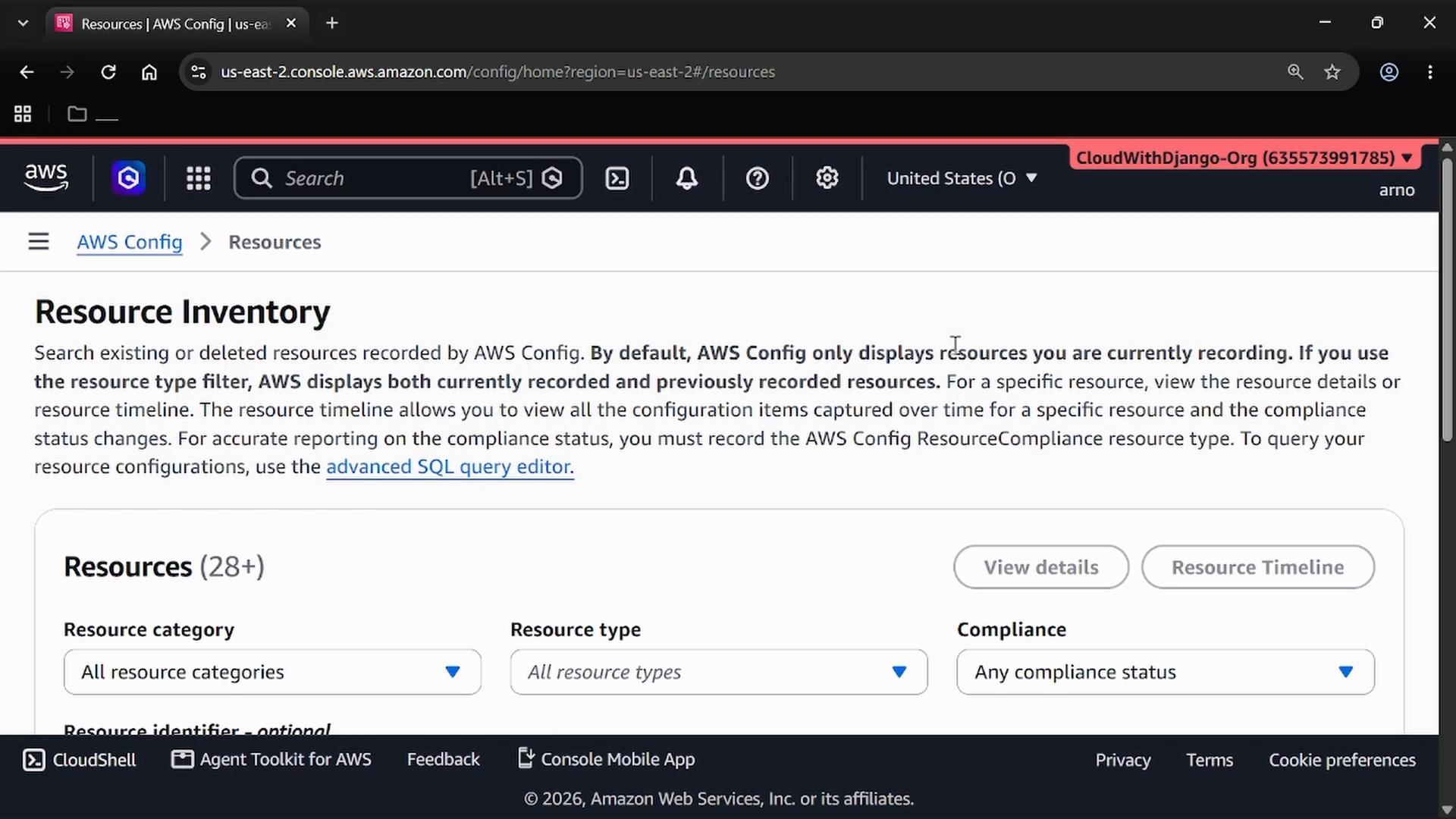Launch CloudShell from top navigation icon
This screenshot has height=819, width=1456.
pyautogui.click(x=617, y=178)
